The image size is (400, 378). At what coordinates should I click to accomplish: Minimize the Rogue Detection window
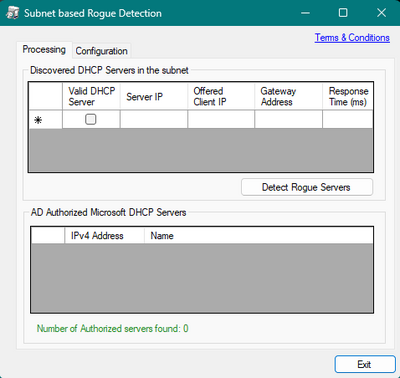[305, 13]
